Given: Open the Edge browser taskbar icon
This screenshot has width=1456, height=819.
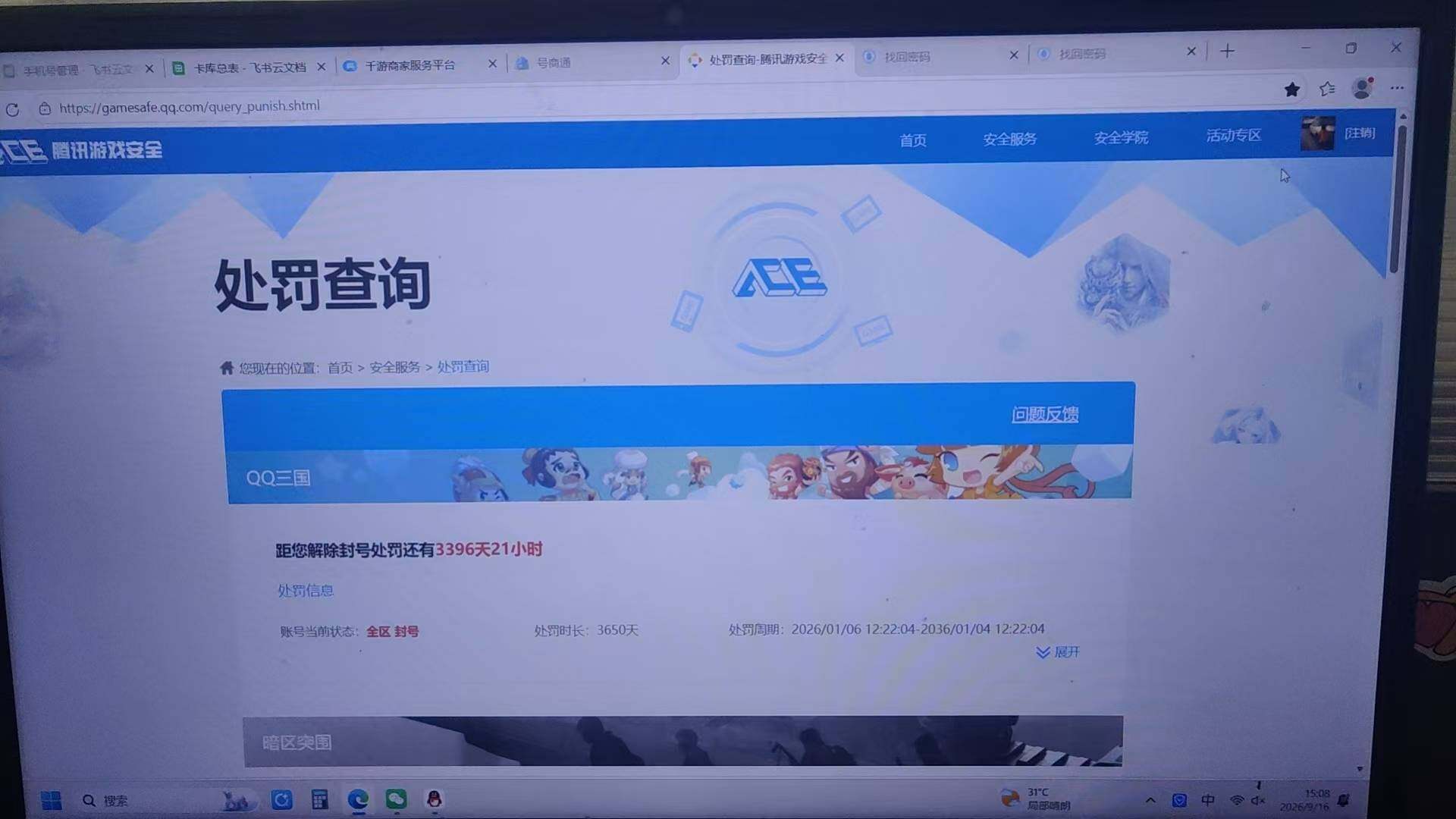Looking at the screenshot, I should pyautogui.click(x=358, y=799).
